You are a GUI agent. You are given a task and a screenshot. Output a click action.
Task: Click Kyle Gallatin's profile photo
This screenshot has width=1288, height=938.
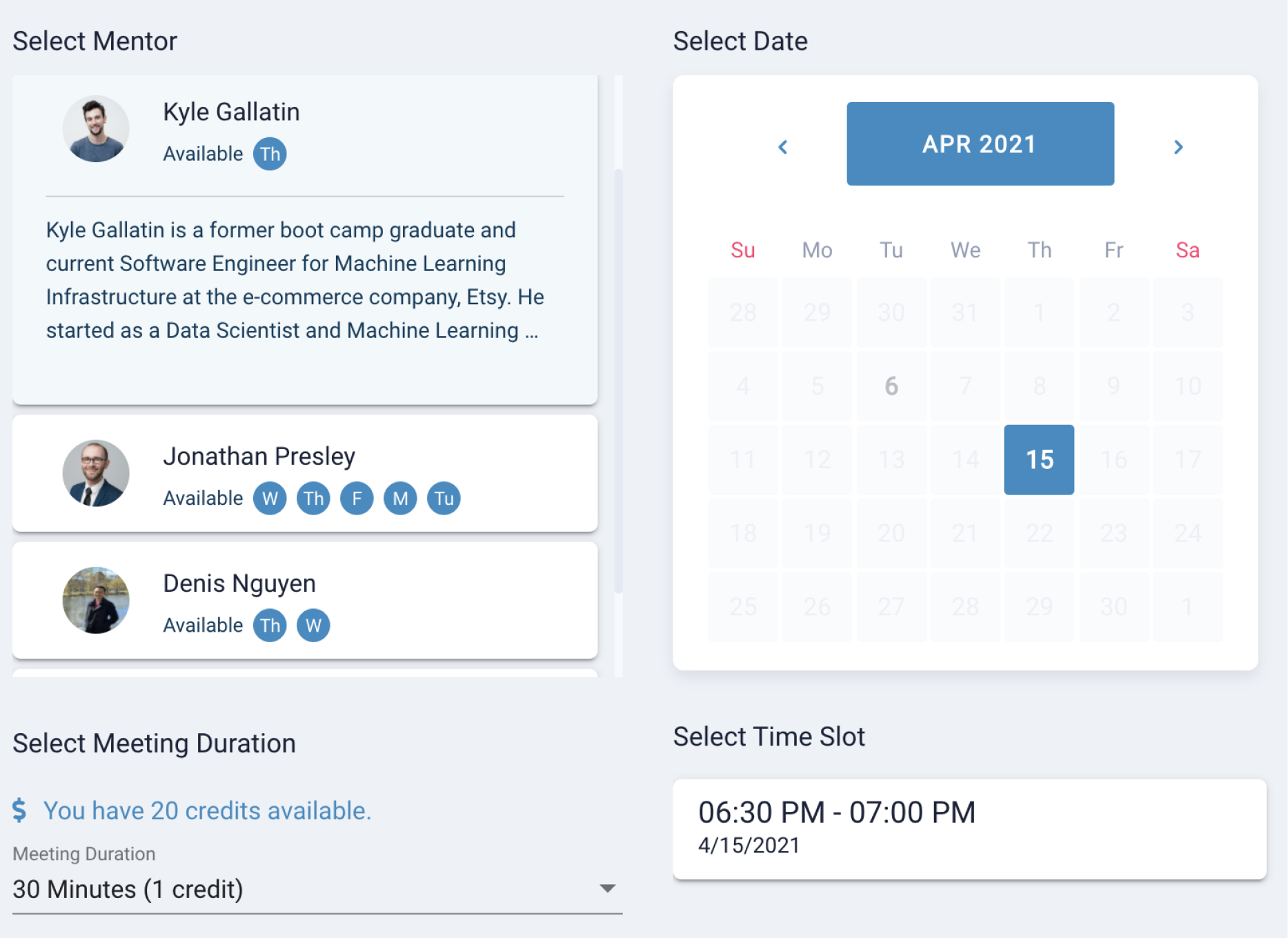(x=96, y=129)
